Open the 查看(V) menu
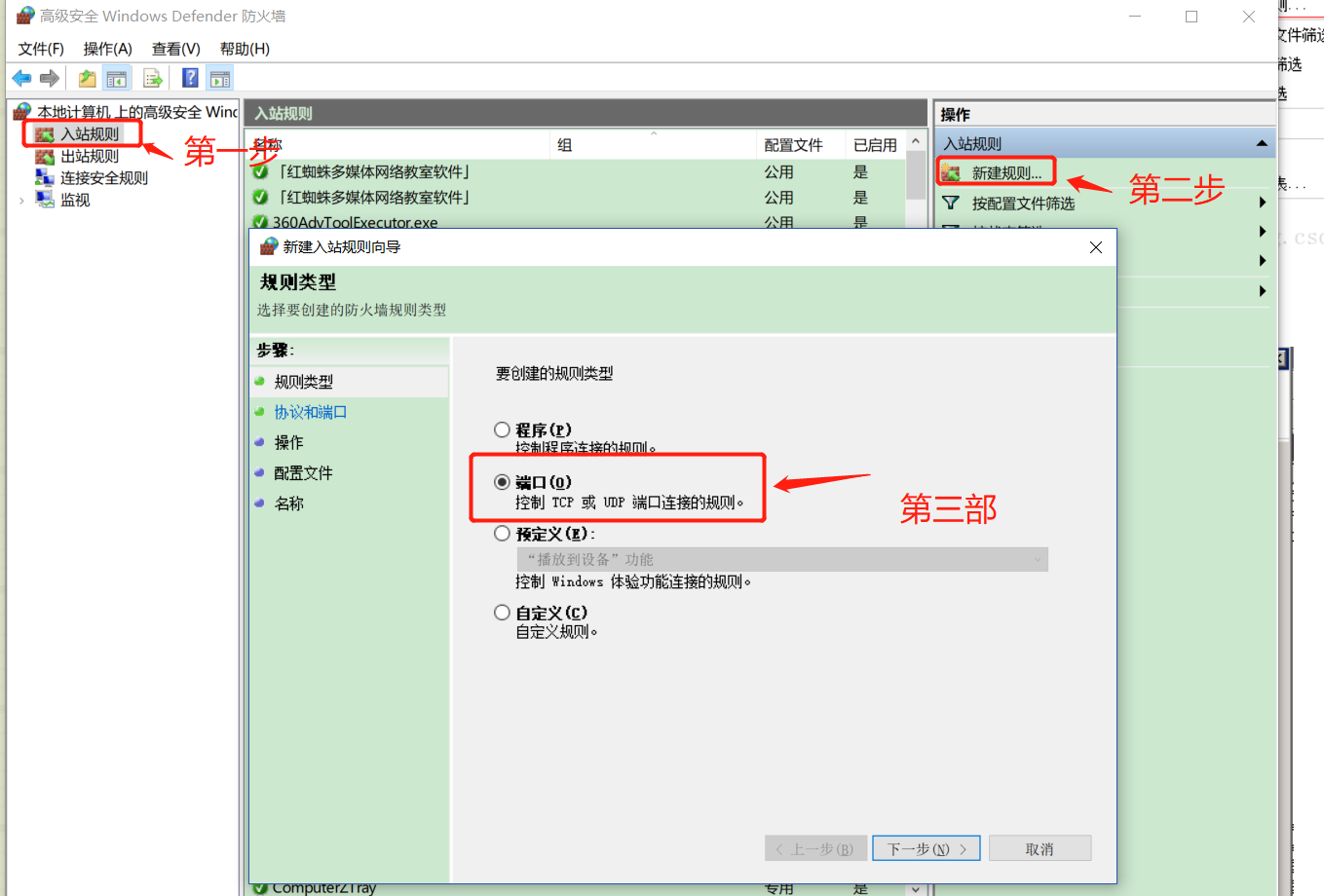This screenshot has width=1324, height=896. (x=175, y=49)
